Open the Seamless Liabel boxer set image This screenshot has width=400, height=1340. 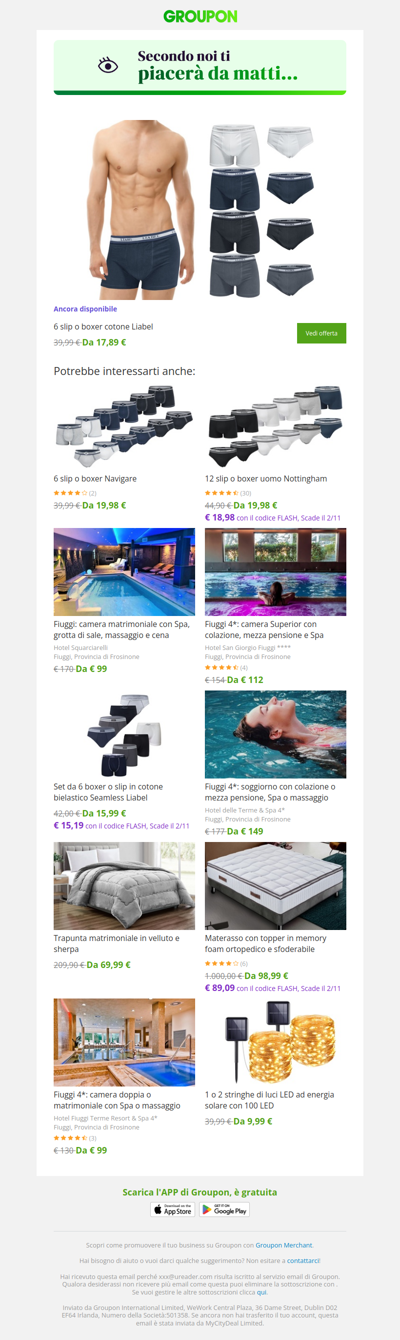[124, 734]
